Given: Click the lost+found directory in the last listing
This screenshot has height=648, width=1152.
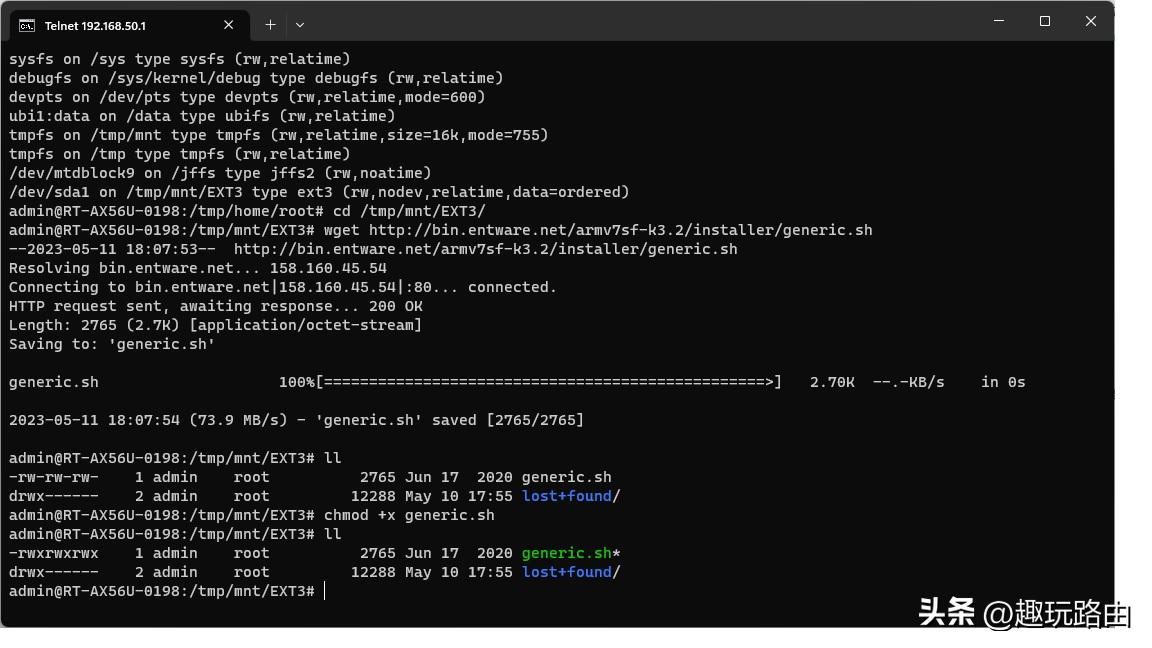Looking at the screenshot, I should [x=567, y=572].
